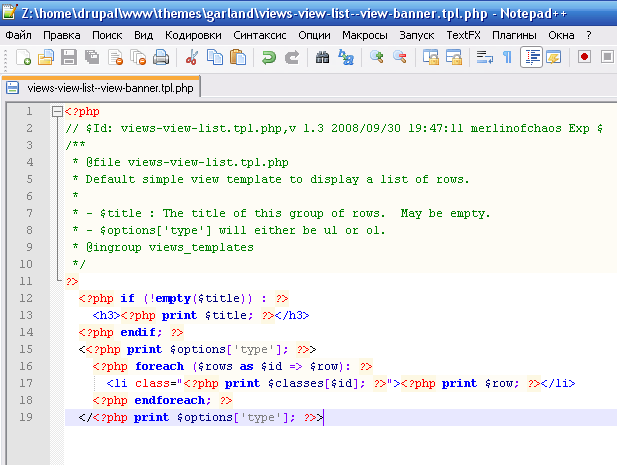Screen dimensions: 617x465
Task: Open a file with the folder icon
Action: pyautogui.click(x=46, y=57)
